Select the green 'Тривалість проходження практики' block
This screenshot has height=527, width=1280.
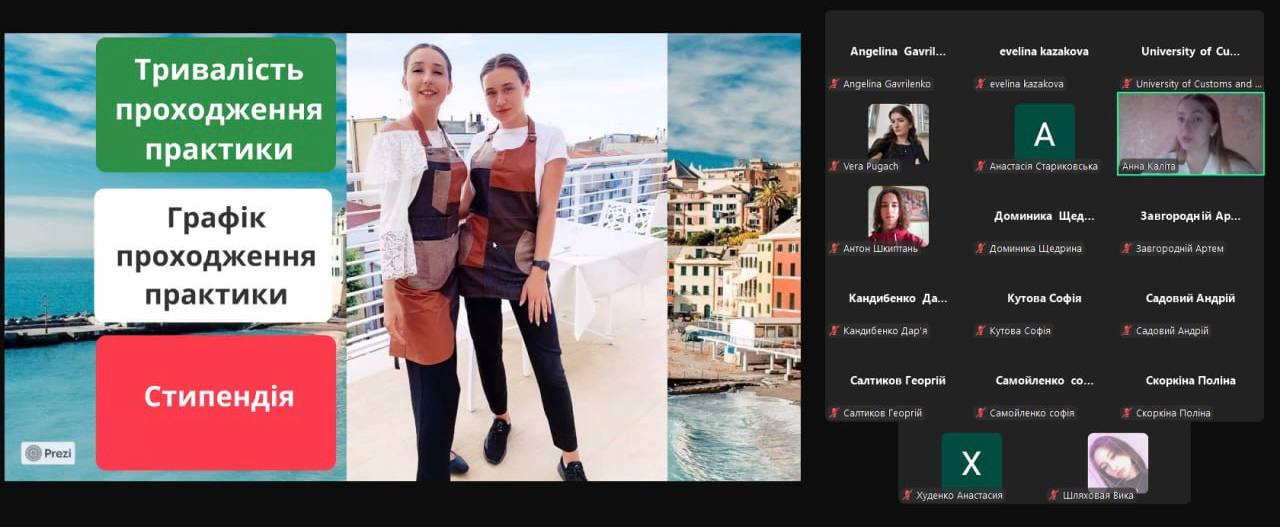pos(215,105)
